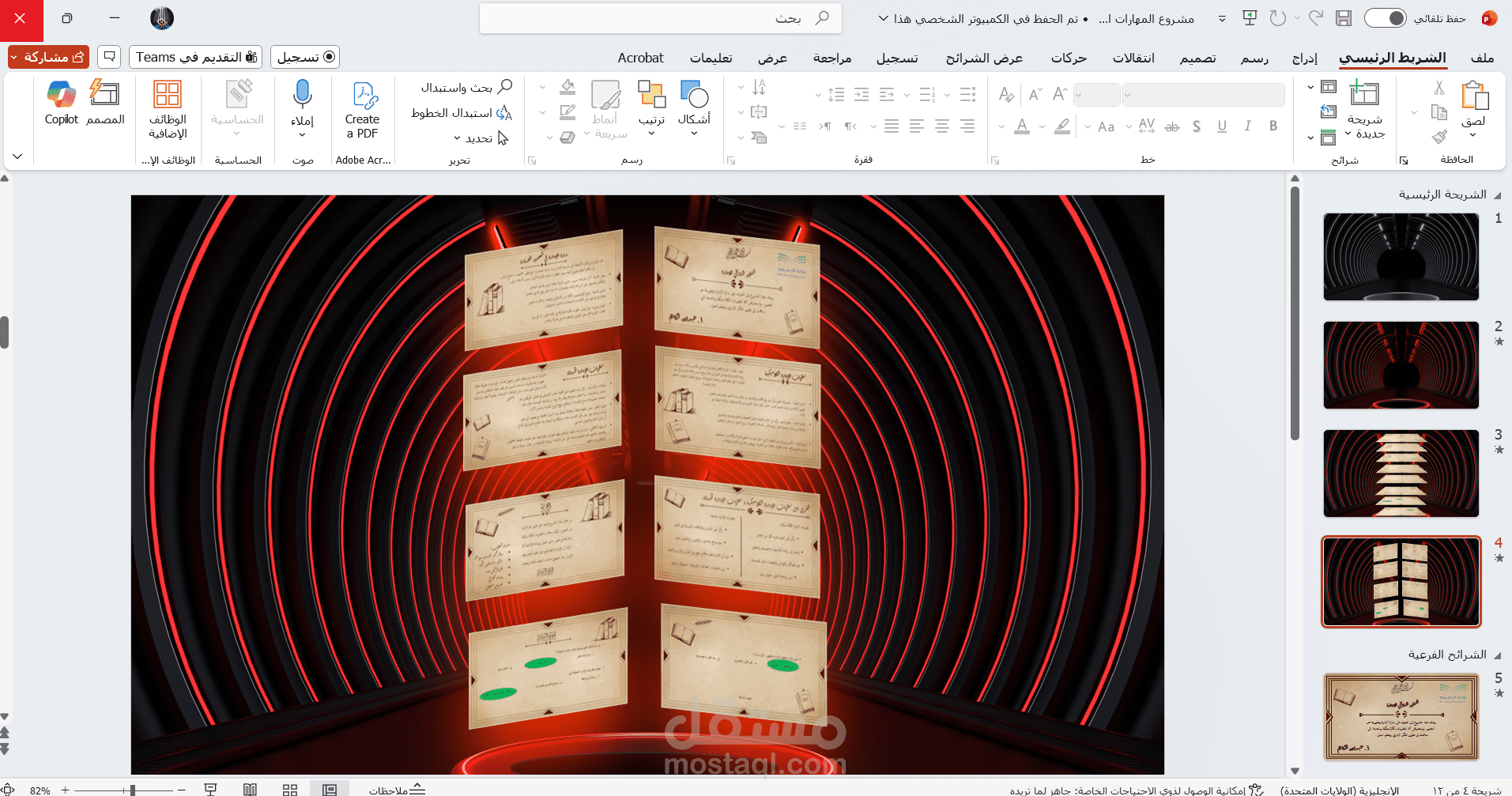The width and height of the screenshot is (1512, 796).
Task: Click the Present in Teams button
Action: coord(195,57)
